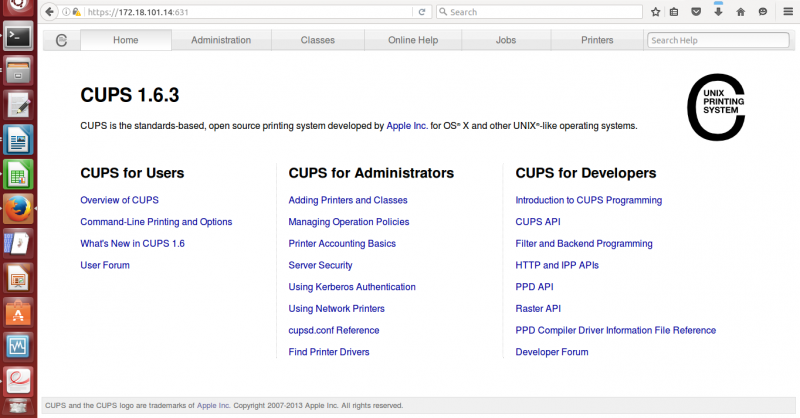Open System Monitor from the dock

pos(18,347)
